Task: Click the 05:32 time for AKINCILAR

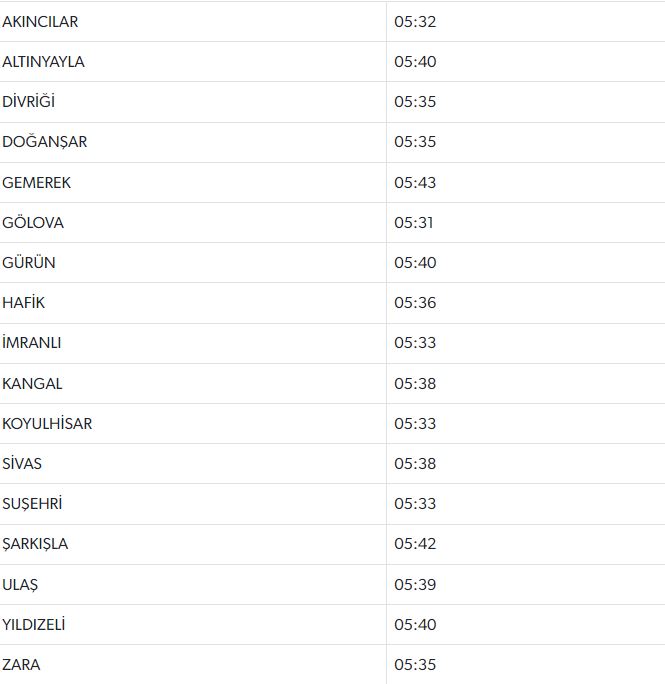Action: 415,21
